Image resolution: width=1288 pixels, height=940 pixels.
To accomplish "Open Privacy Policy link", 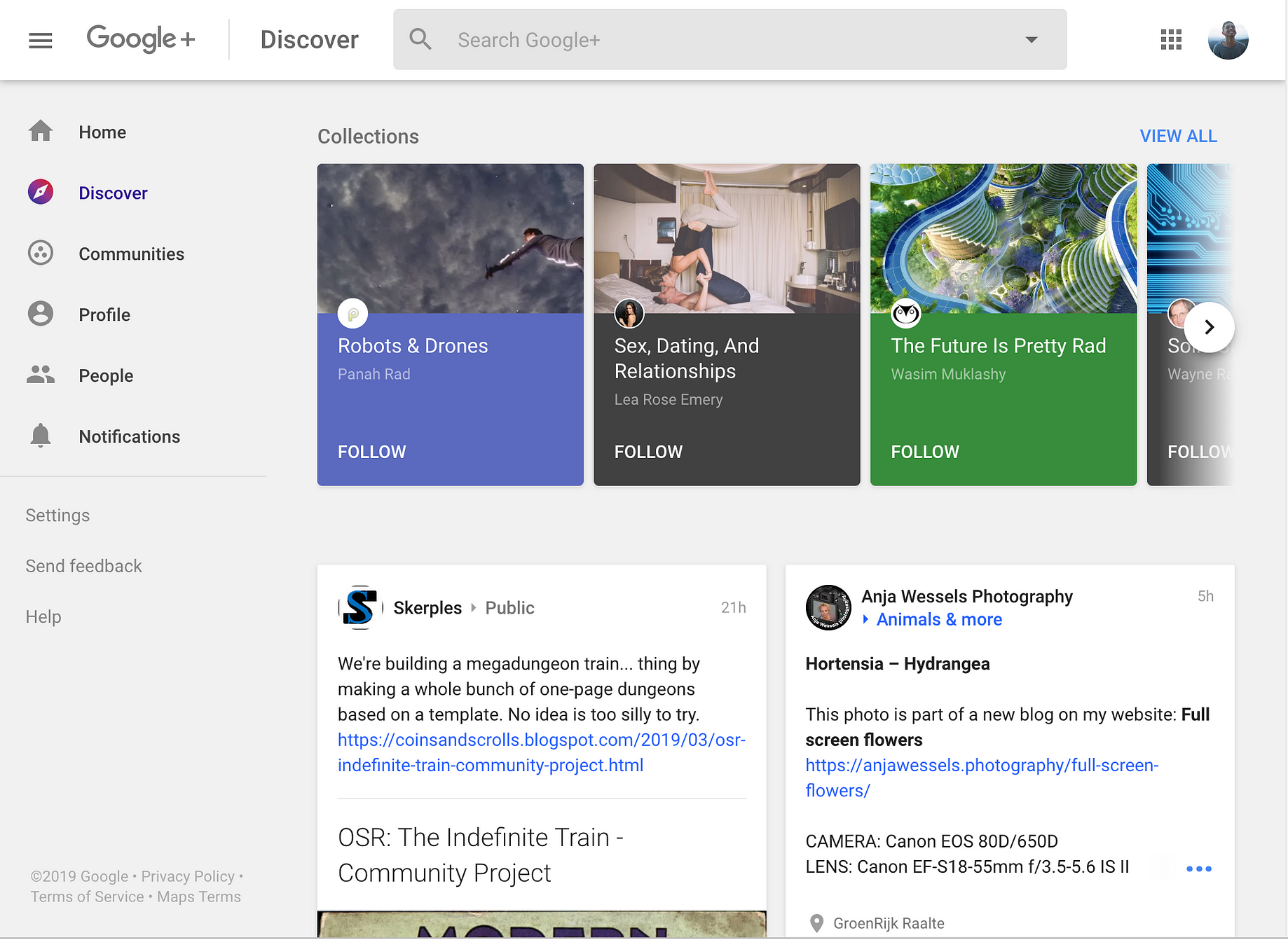I will [x=188, y=876].
